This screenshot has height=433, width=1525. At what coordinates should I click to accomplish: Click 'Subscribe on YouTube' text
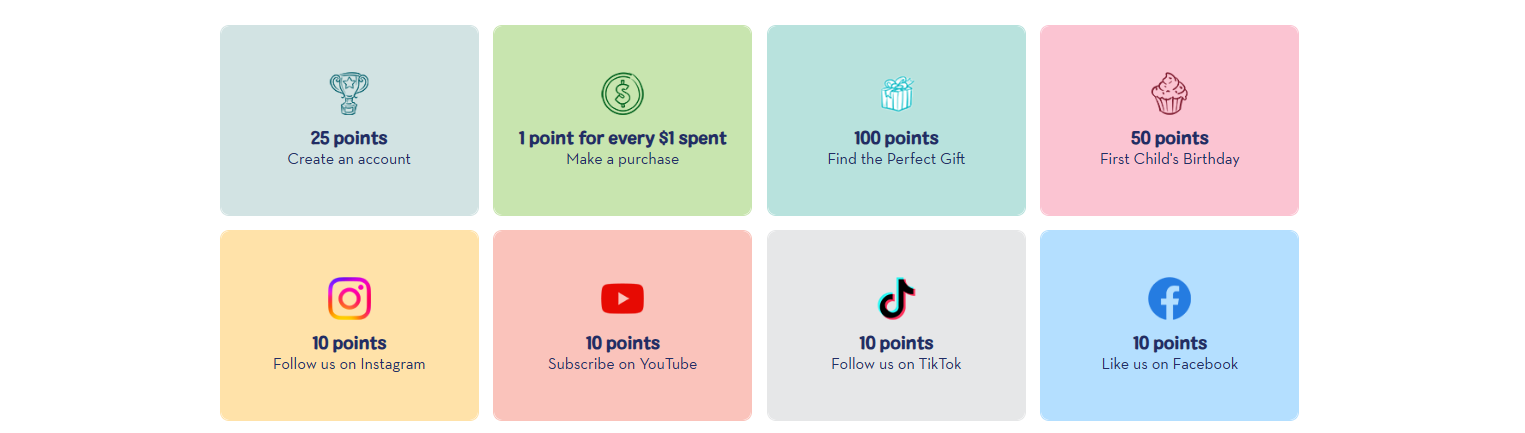pyautogui.click(x=622, y=364)
